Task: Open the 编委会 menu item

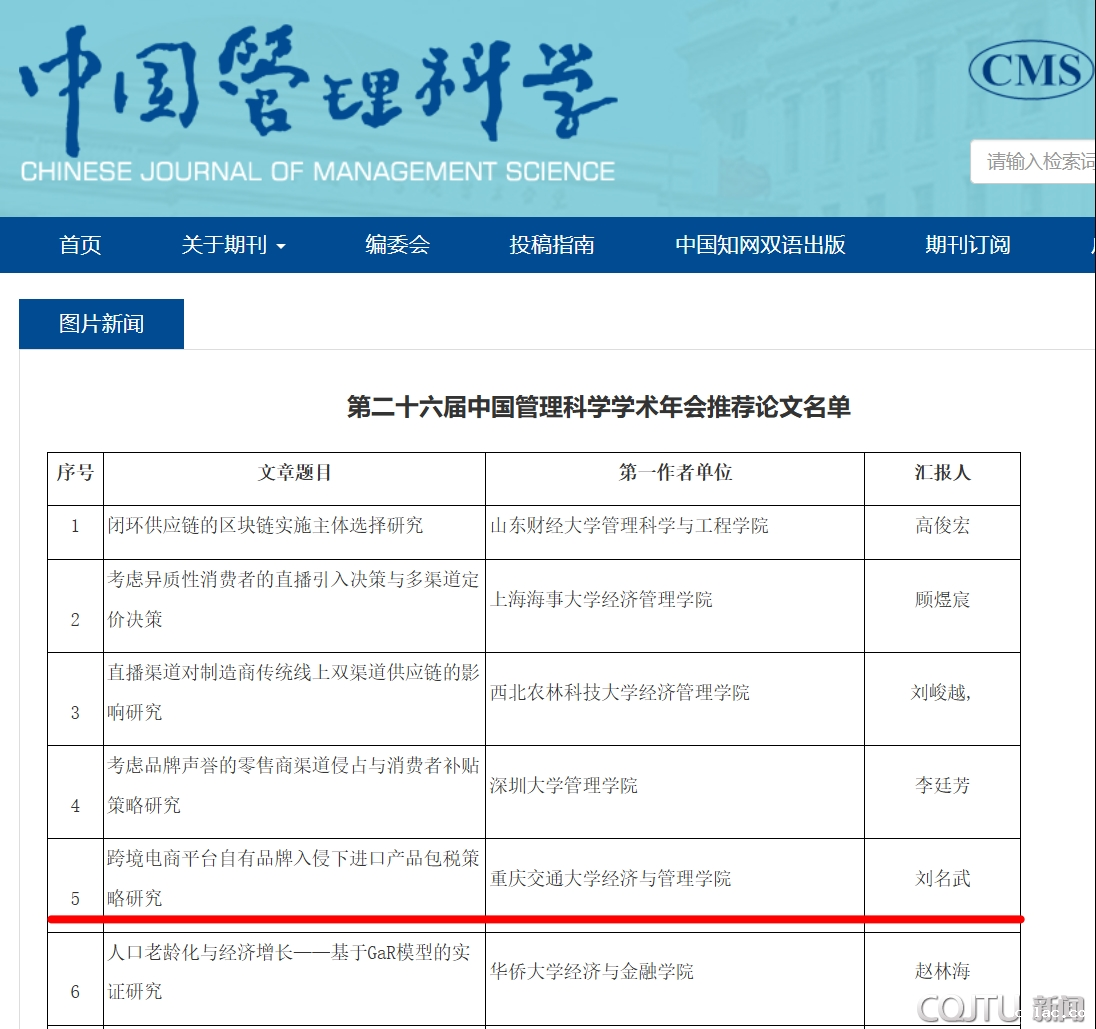Action: click(397, 245)
